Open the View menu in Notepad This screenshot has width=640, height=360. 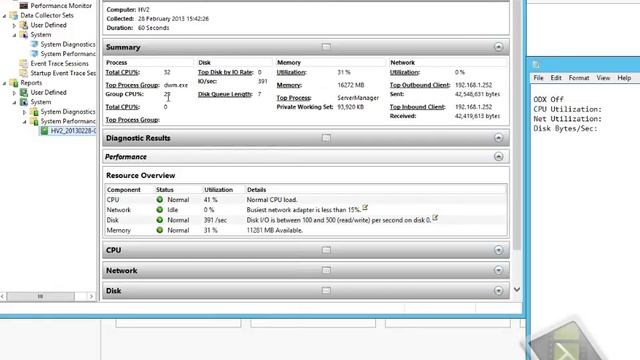point(603,78)
